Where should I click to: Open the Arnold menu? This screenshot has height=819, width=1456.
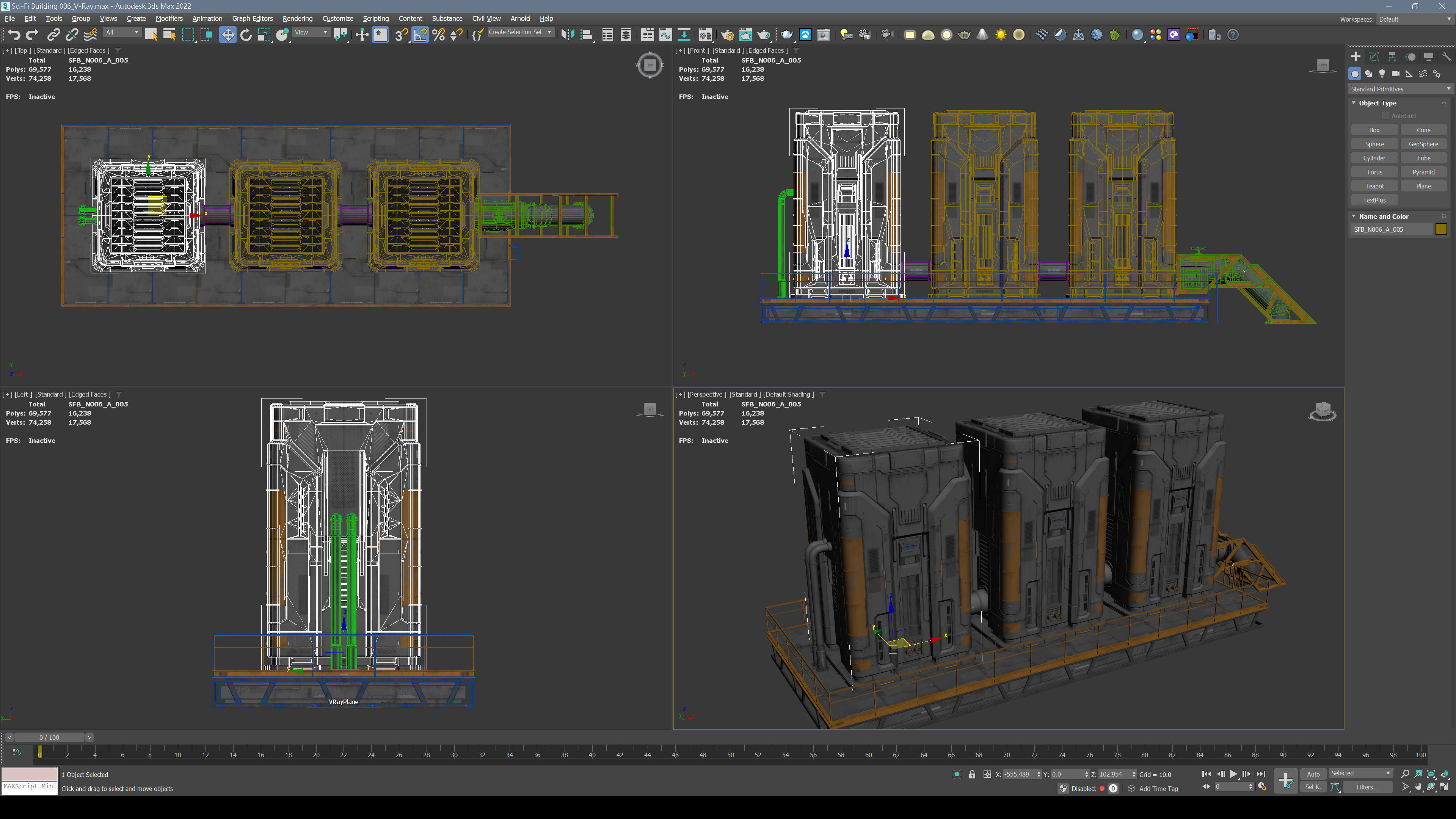(x=519, y=19)
